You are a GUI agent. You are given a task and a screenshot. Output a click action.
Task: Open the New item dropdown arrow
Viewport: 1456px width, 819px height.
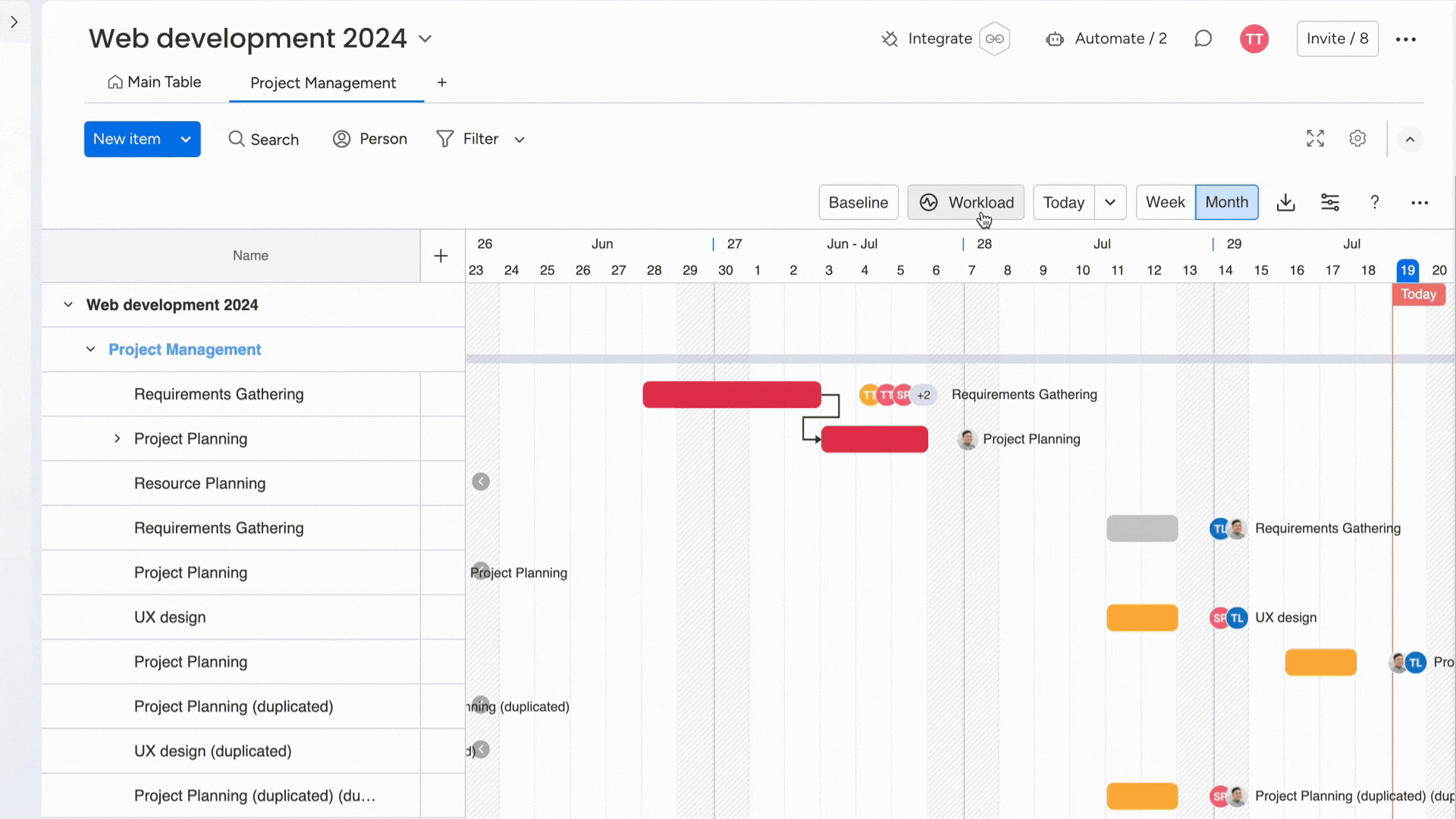[185, 139]
